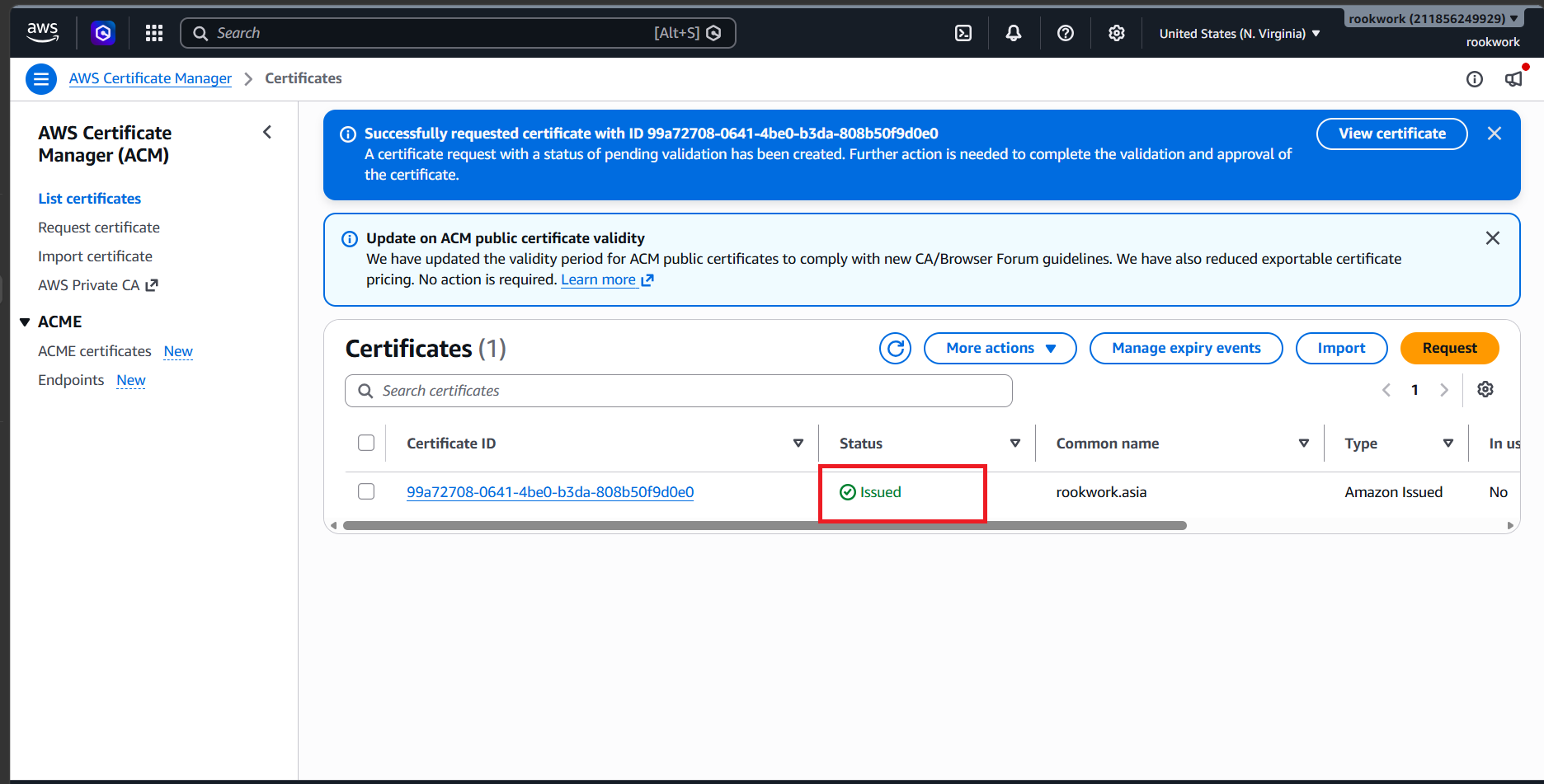Refresh the certificates list
1544x784 pixels.
(x=895, y=348)
